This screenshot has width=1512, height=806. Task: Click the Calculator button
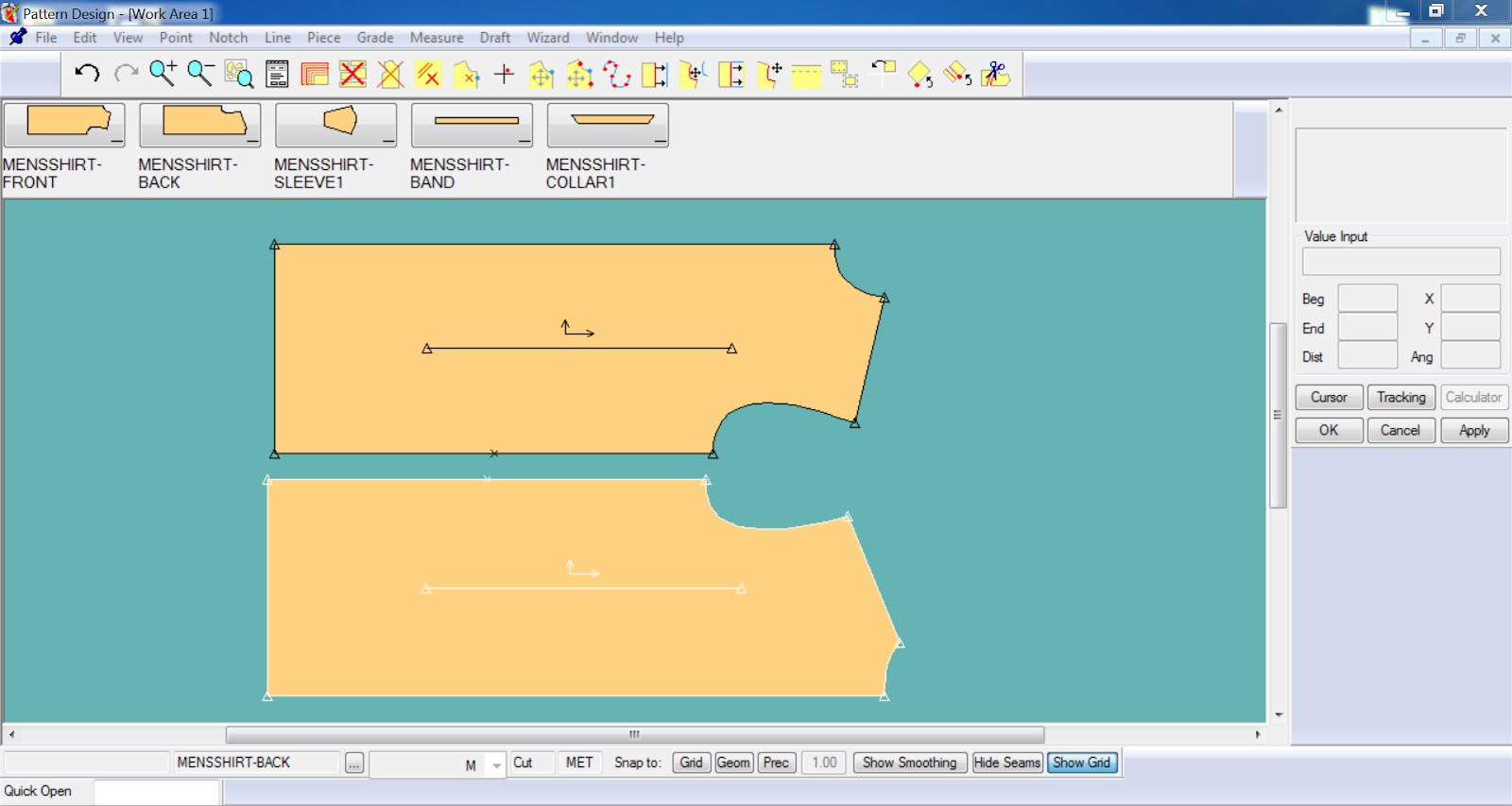click(1474, 398)
